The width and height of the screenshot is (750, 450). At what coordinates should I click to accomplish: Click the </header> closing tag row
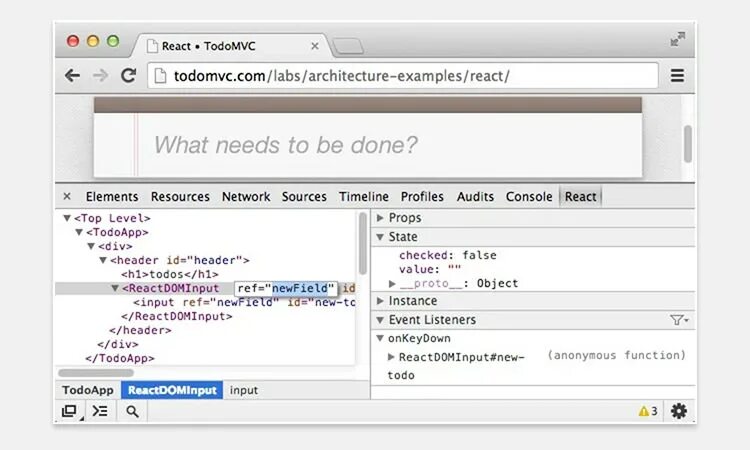point(140,330)
